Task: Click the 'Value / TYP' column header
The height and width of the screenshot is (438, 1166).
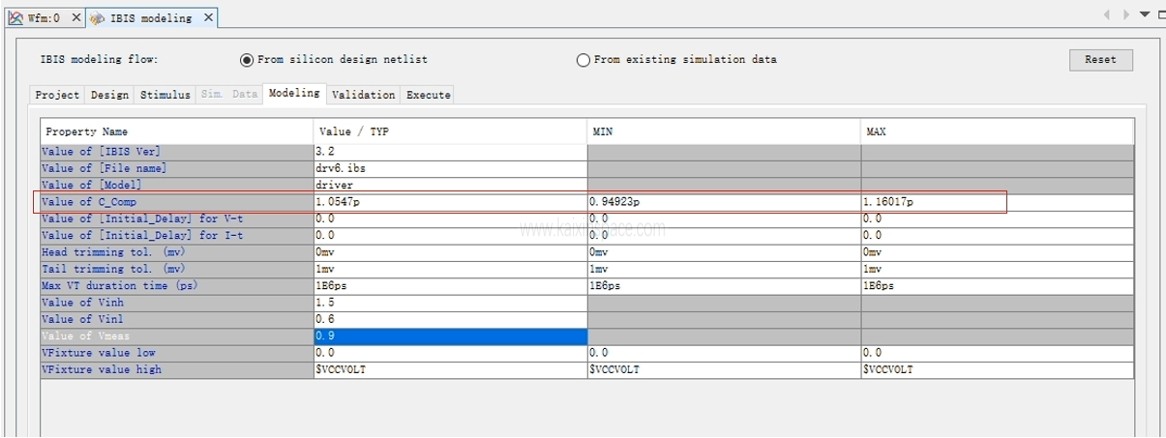Action: pyautogui.click(x=449, y=132)
